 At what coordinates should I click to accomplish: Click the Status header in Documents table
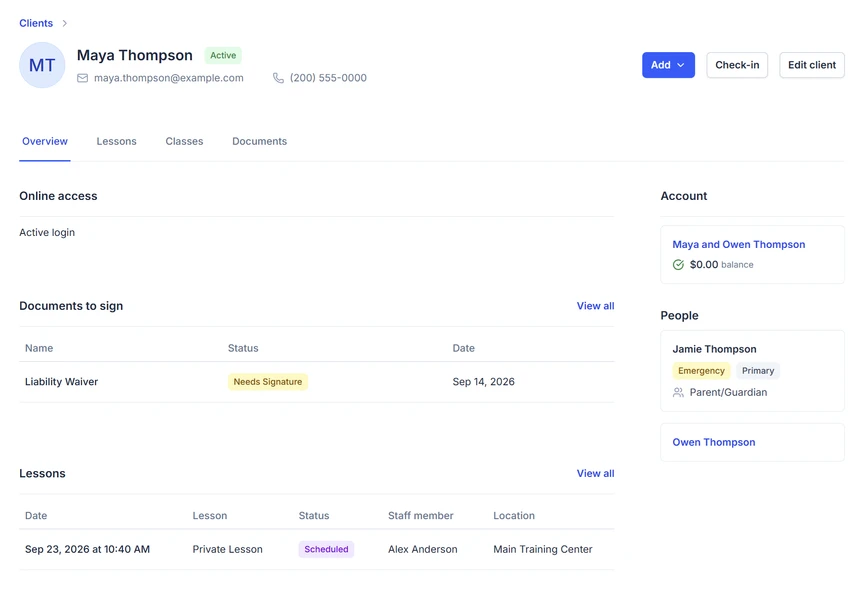point(243,348)
